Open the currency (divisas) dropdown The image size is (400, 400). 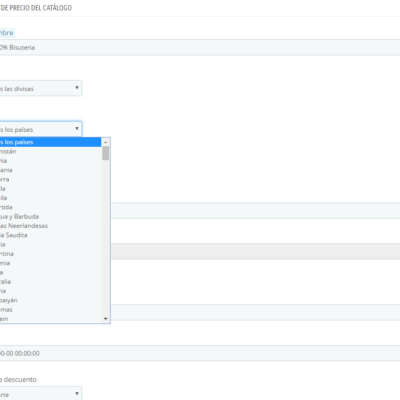pos(41,88)
